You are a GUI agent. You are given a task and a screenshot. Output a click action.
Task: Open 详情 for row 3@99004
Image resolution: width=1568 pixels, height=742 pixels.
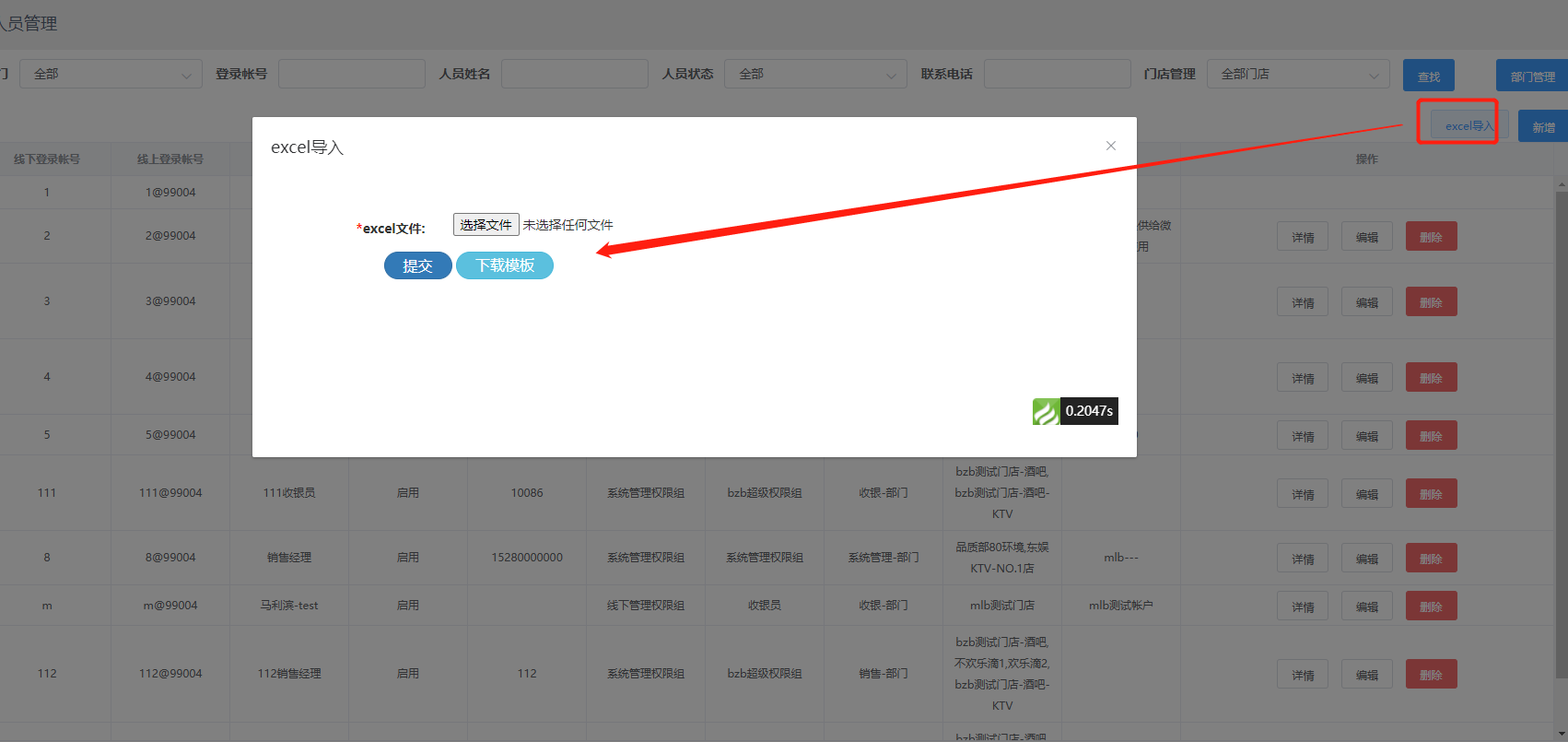tap(1303, 302)
